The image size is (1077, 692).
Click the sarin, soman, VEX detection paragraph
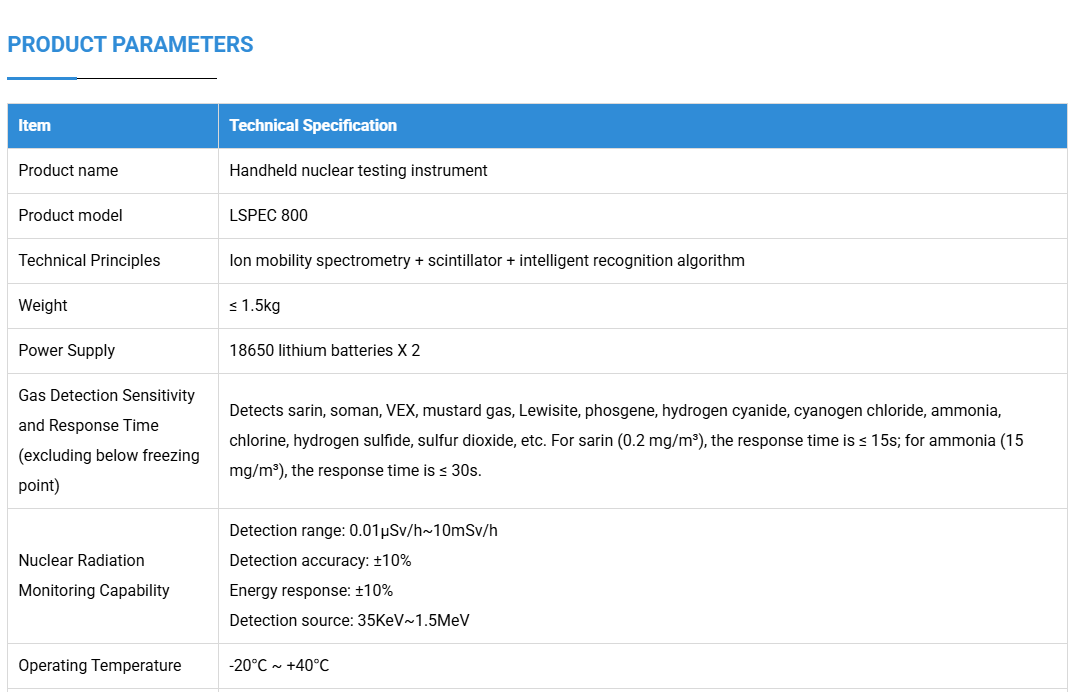click(x=626, y=440)
